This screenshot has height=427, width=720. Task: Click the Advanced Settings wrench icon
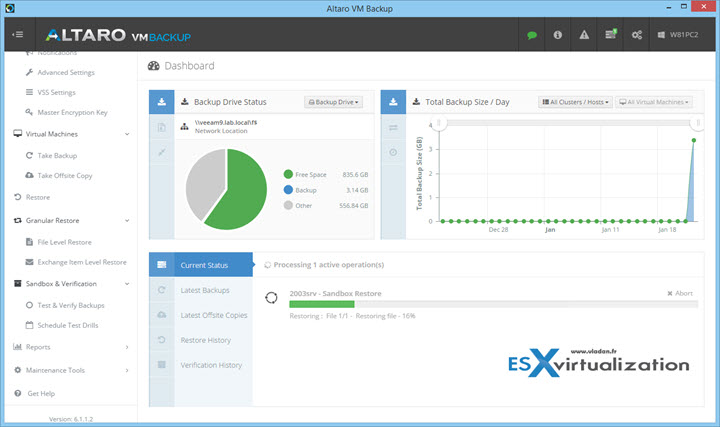[x=29, y=72]
